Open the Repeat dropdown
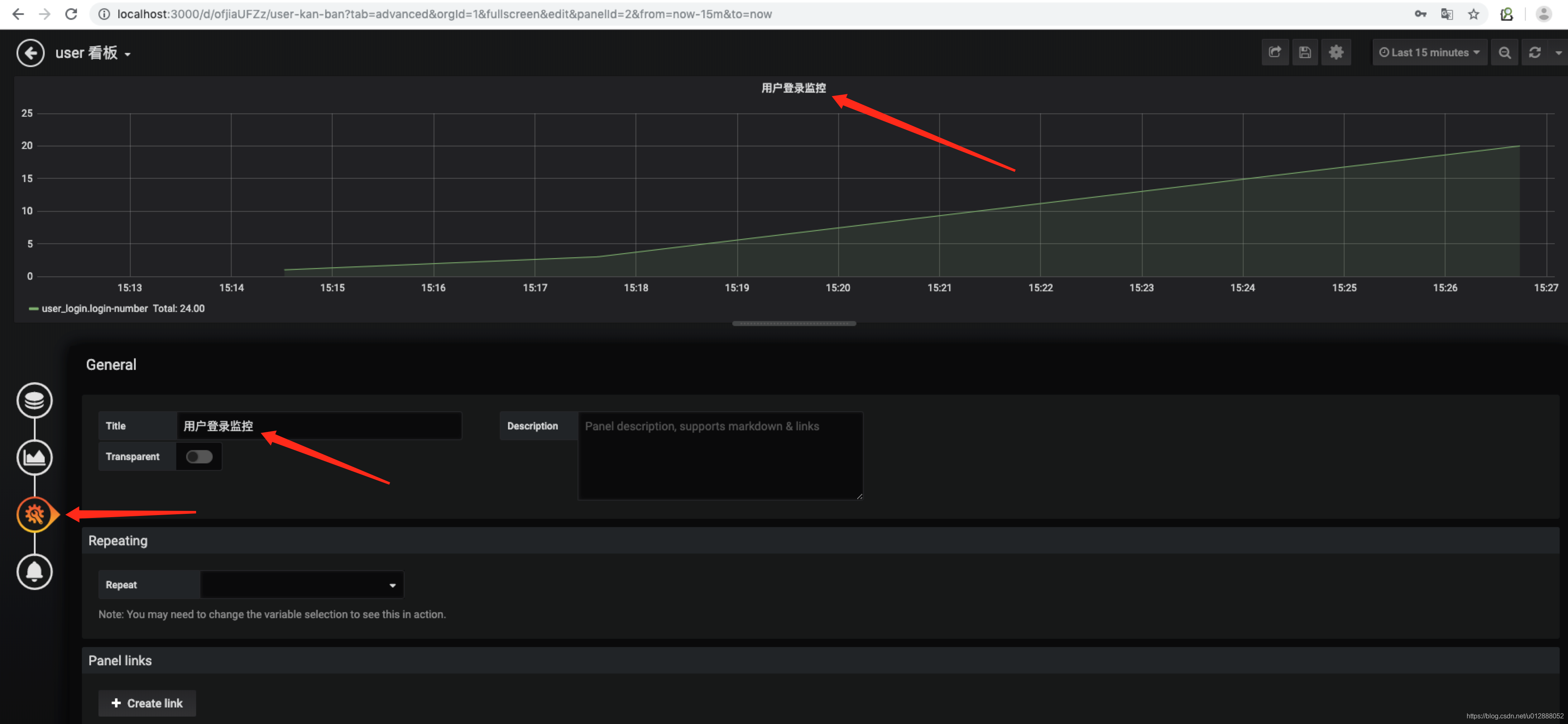The image size is (1568, 724). [302, 585]
